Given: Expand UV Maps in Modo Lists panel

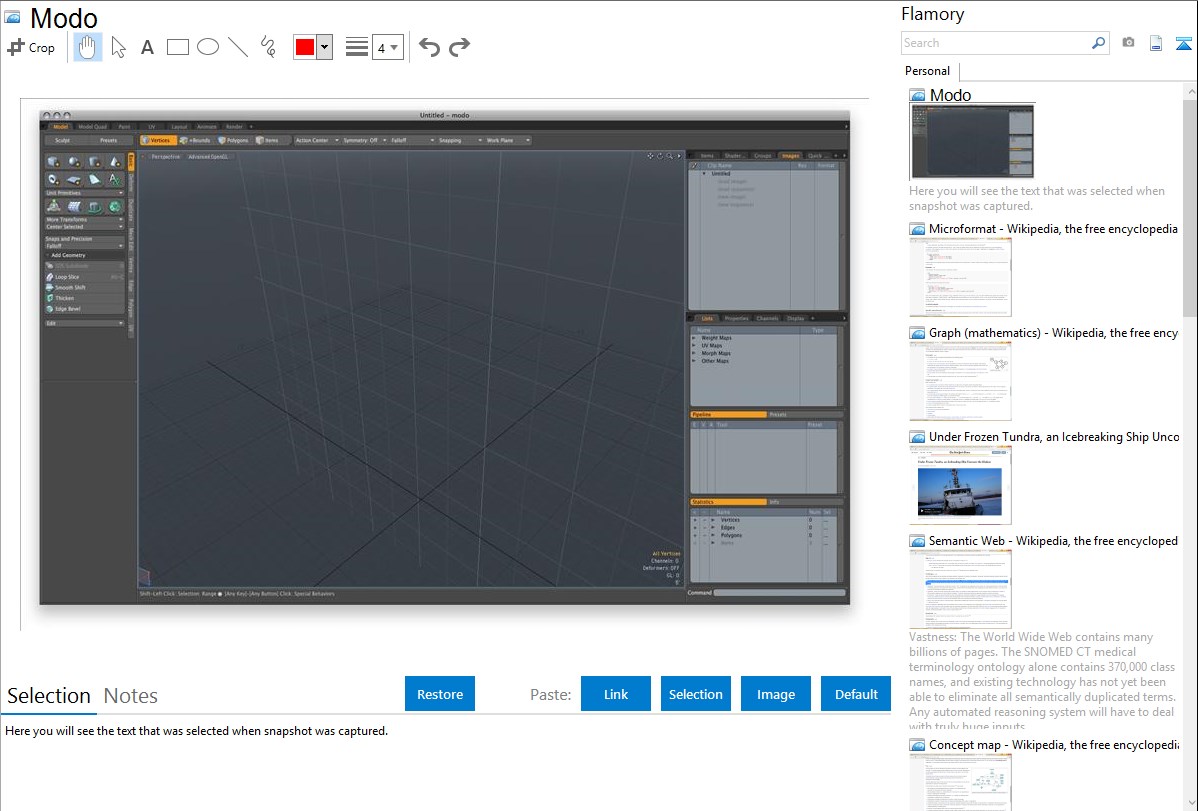Looking at the screenshot, I should [x=695, y=345].
